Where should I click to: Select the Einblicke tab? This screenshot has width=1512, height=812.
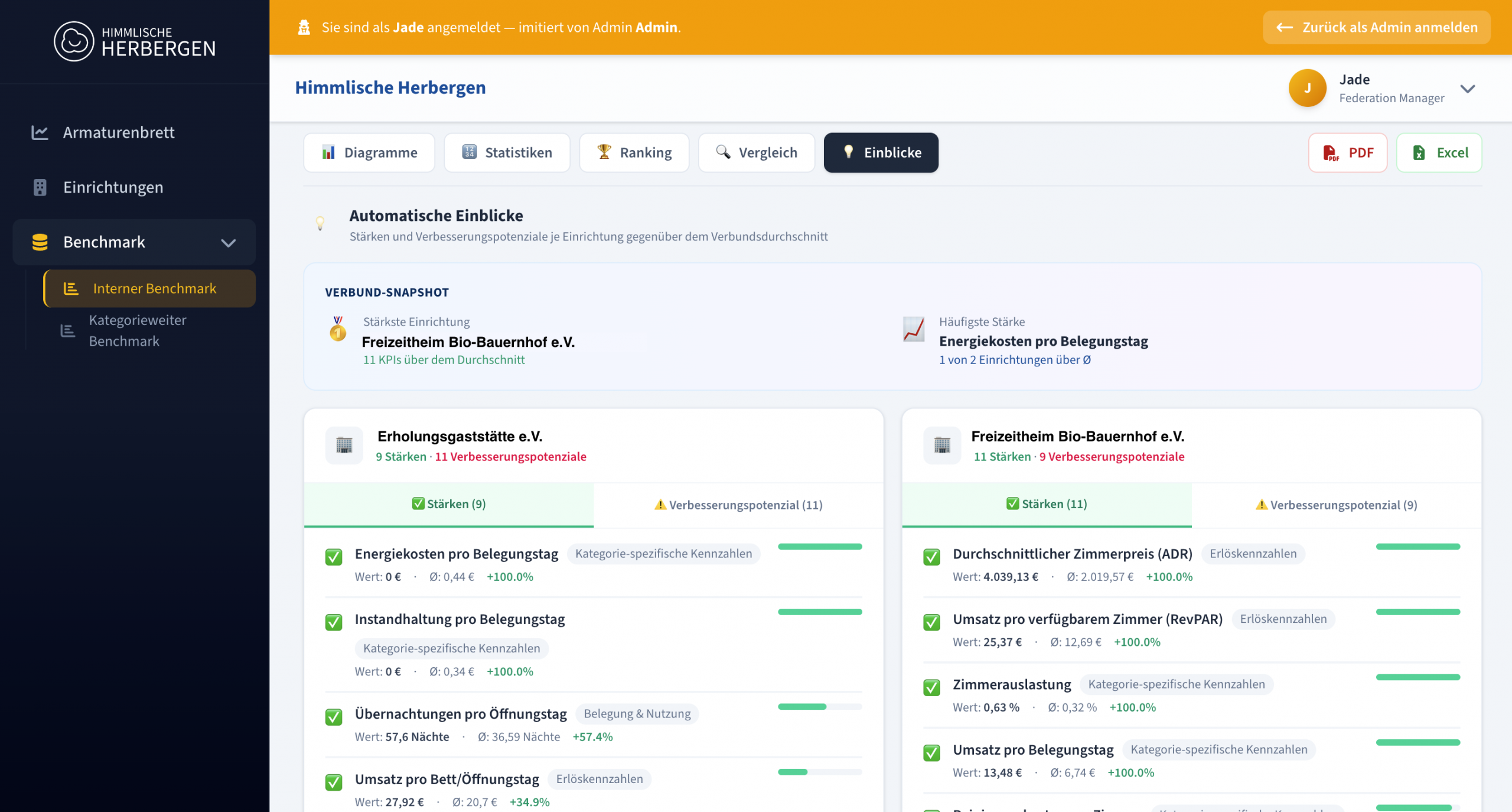point(881,152)
